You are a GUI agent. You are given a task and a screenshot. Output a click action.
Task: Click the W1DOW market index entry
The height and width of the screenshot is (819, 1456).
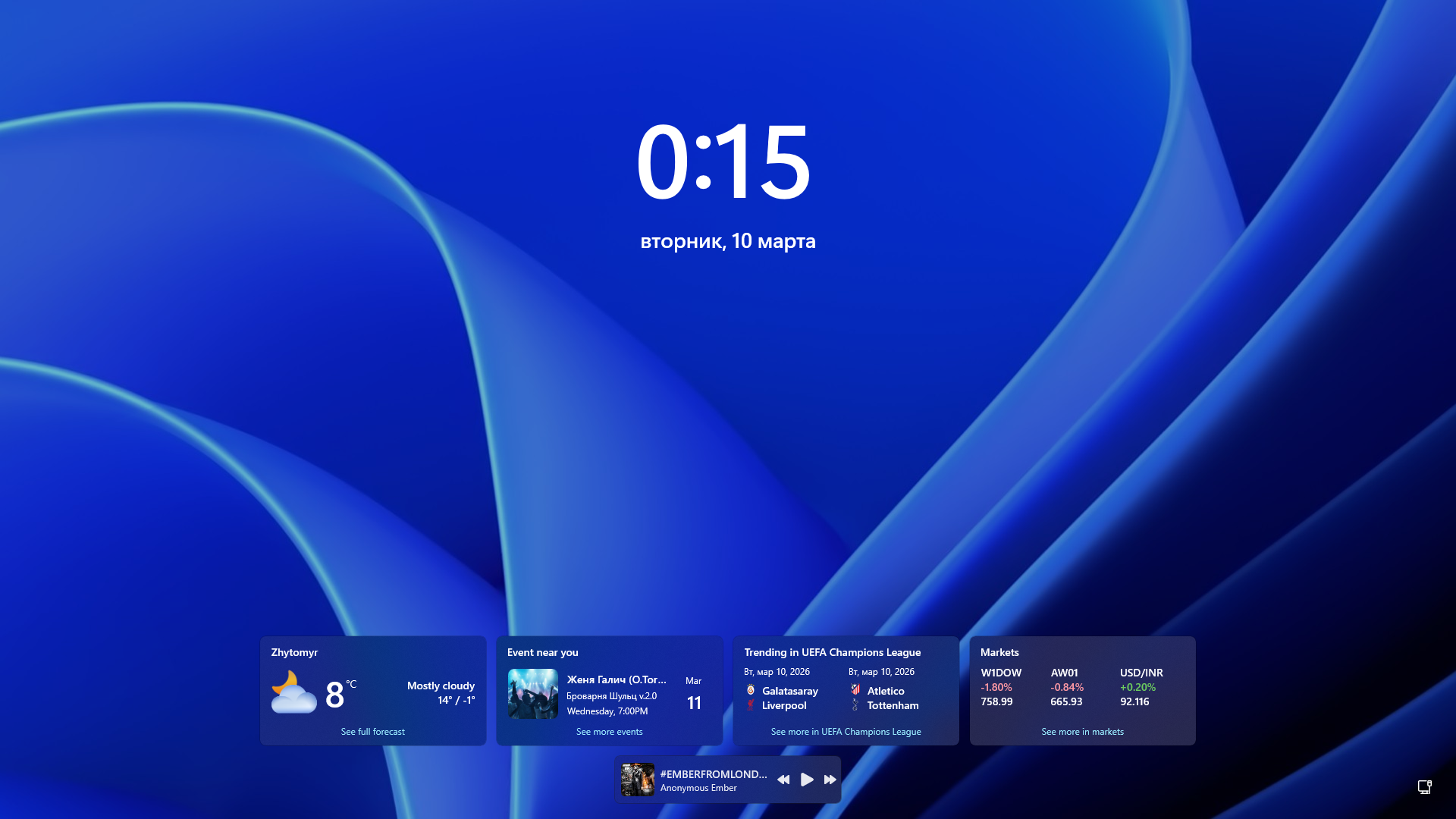pos(1000,687)
